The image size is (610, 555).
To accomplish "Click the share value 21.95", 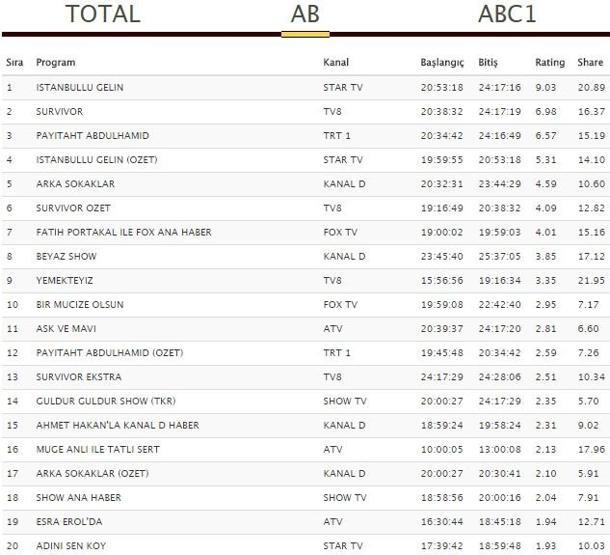I will click(x=591, y=280).
